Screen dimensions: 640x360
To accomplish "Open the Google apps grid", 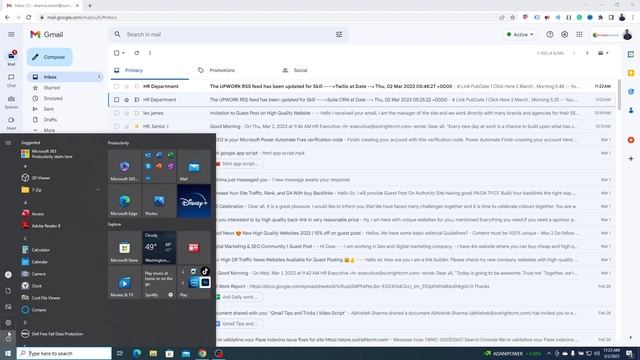I will coord(579,35).
